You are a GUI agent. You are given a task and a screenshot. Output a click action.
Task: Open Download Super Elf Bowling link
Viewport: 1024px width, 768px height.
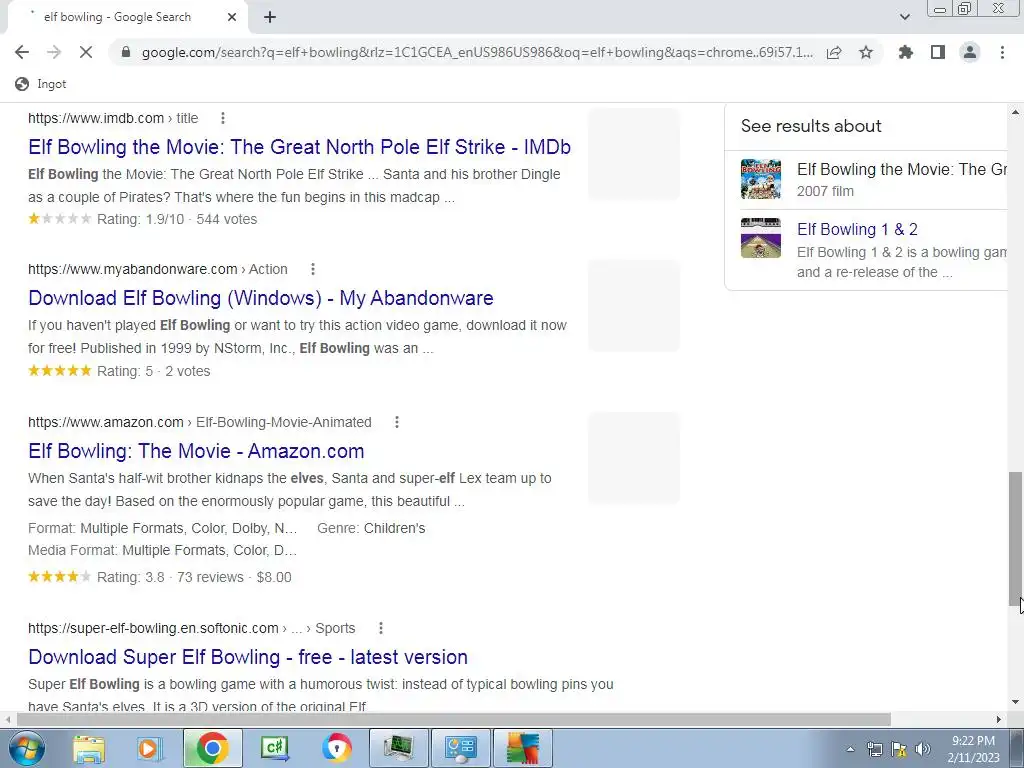pos(248,657)
